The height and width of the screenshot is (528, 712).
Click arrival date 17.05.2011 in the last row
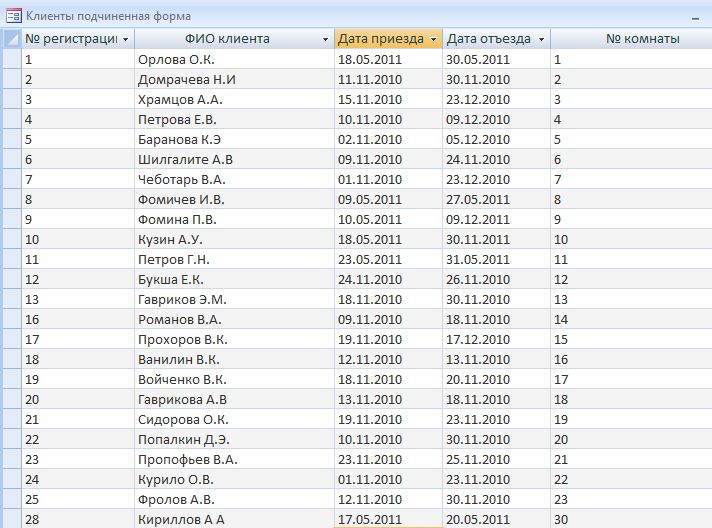coord(388,518)
